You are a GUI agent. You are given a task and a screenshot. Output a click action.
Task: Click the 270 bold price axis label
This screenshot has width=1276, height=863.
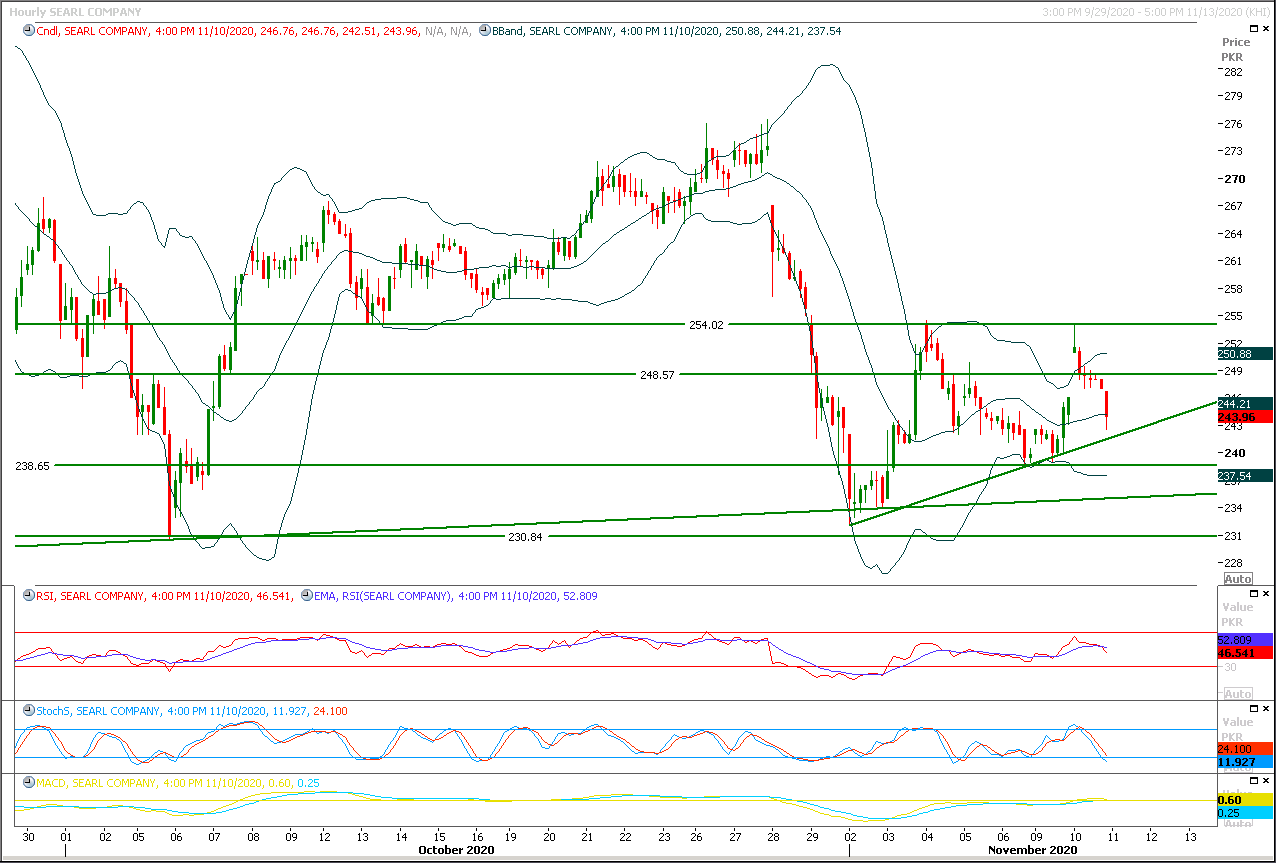coord(1236,179)
